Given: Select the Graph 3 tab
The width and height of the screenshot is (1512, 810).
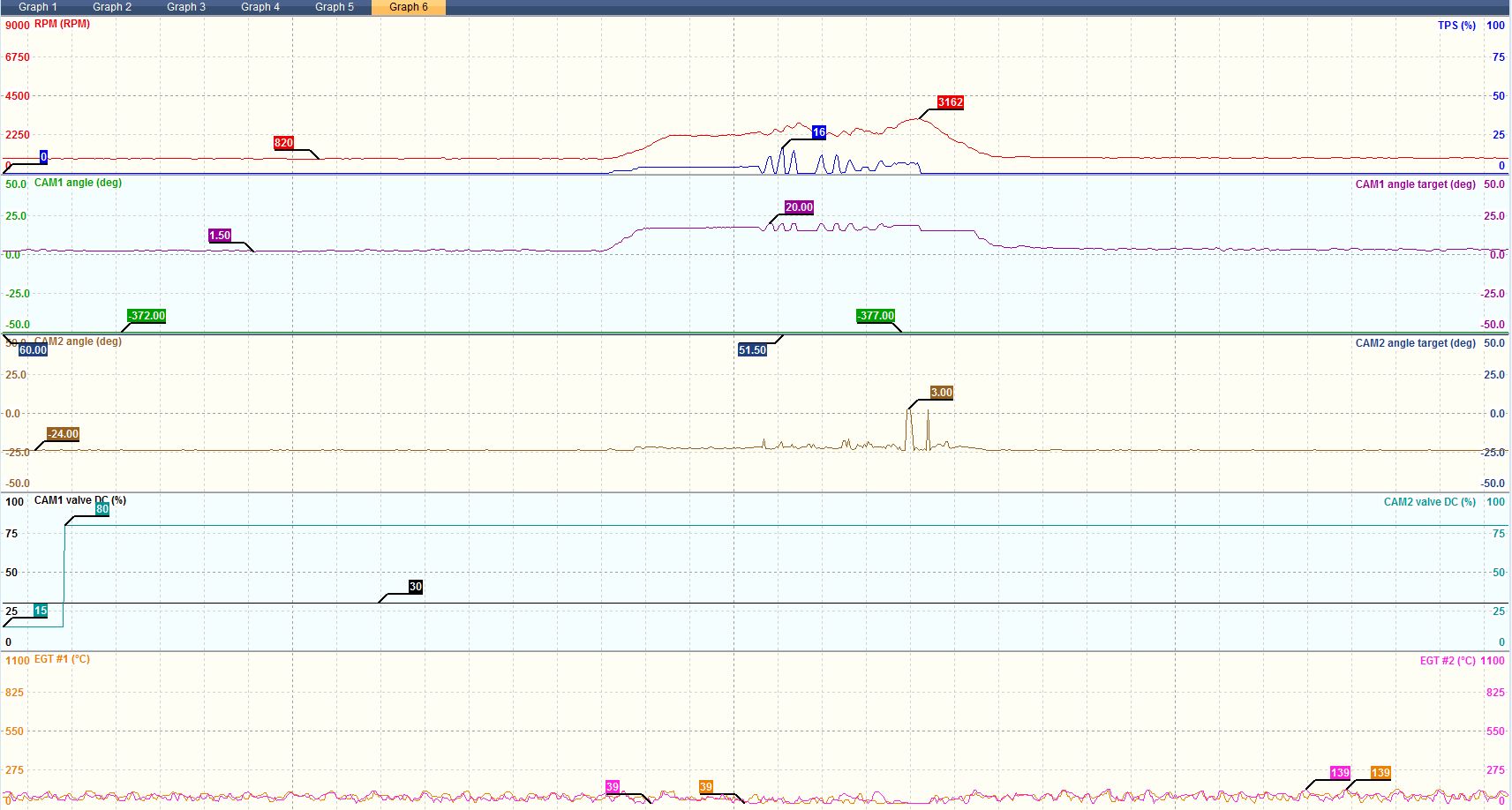Looking at the screenshot, I should click(x=185, y=7).
